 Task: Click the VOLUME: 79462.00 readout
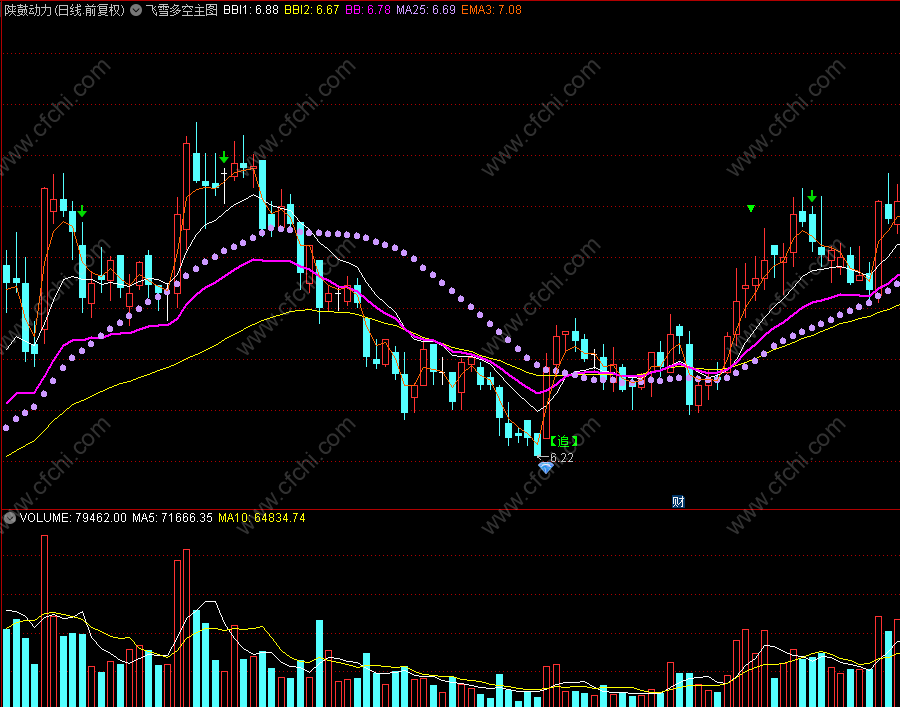73,518
